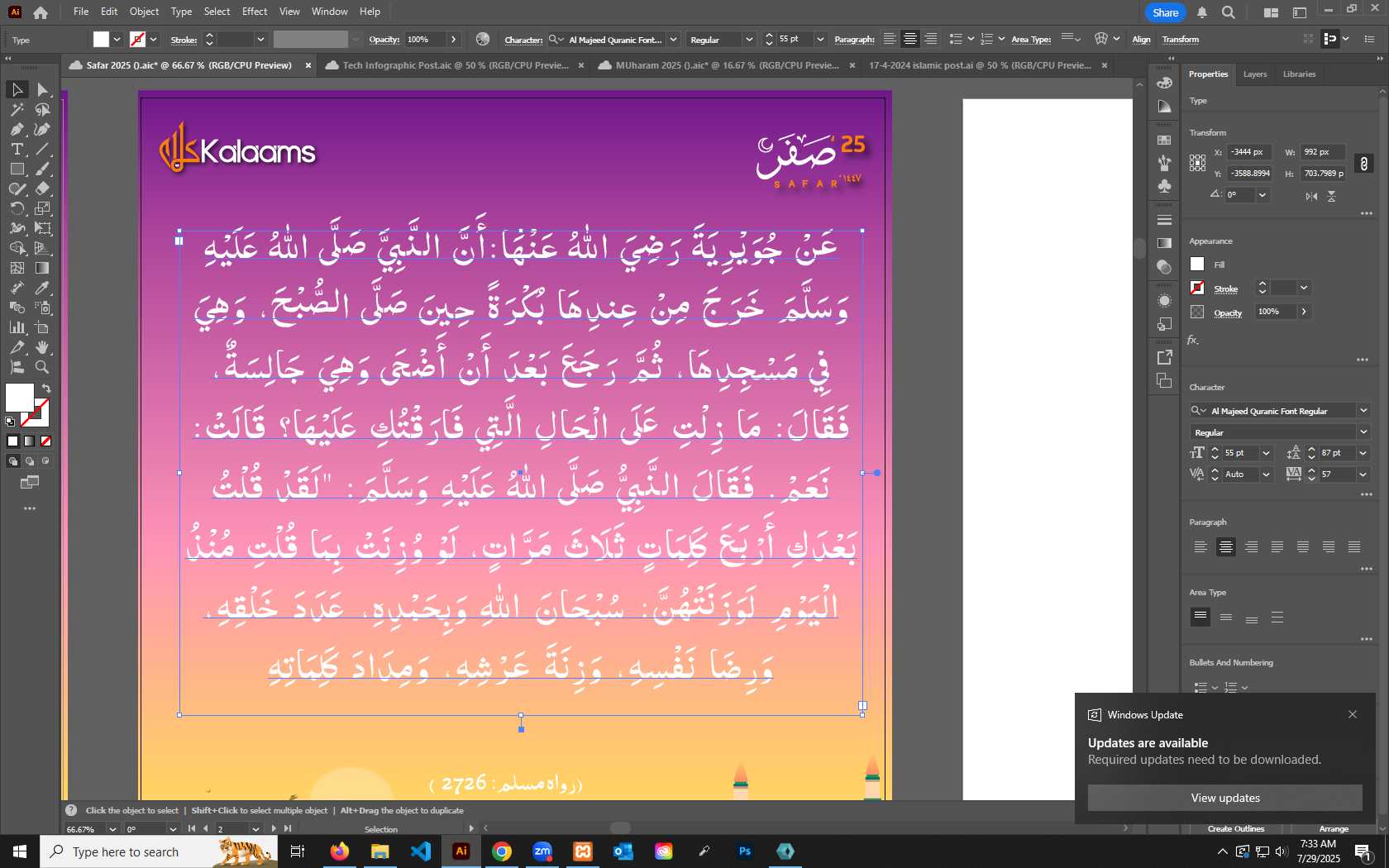The height and width of the screenshot is (868, 1389).
Task: Open the Window menu
Action: pyautogui.click(x=330, y=12)
